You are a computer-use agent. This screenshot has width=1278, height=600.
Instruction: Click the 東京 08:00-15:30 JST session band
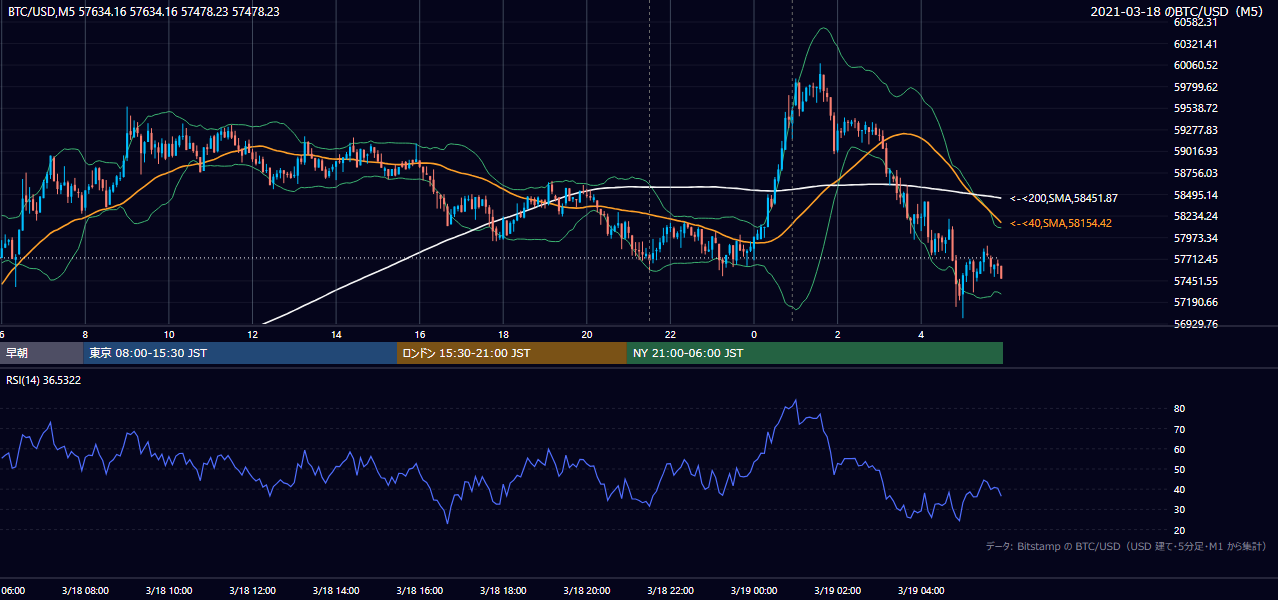pos(240,353)
